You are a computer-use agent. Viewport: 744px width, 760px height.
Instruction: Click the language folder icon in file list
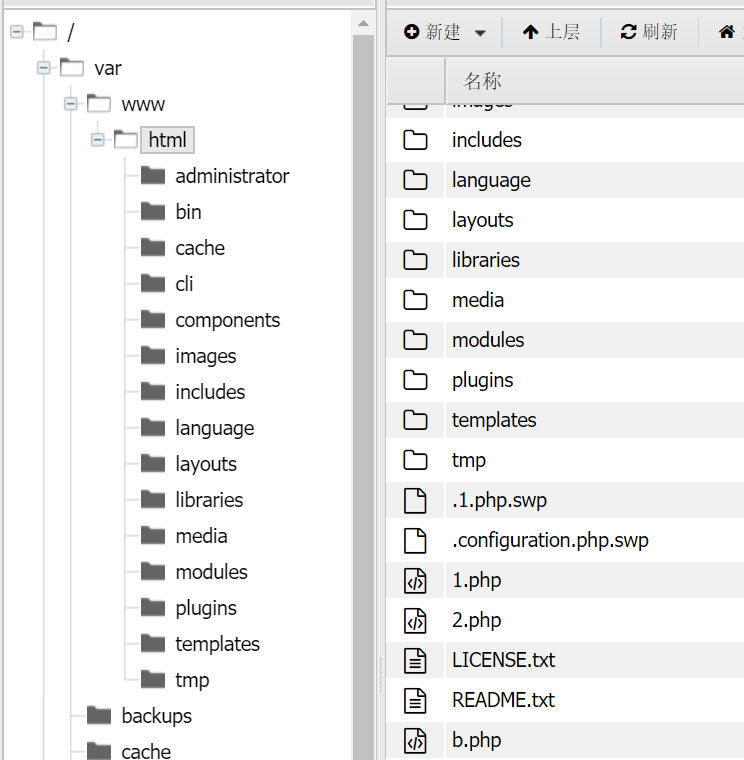[415, 180]
